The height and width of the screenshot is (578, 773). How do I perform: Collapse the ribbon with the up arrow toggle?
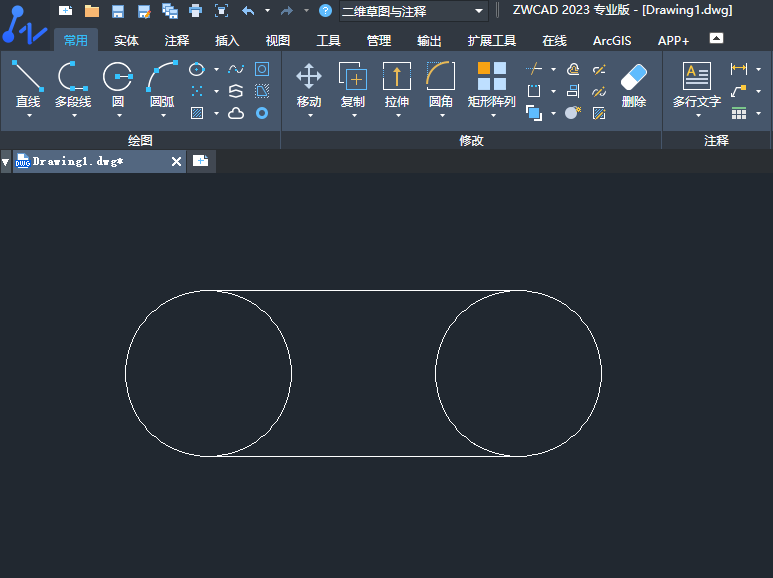pos(716,38)
